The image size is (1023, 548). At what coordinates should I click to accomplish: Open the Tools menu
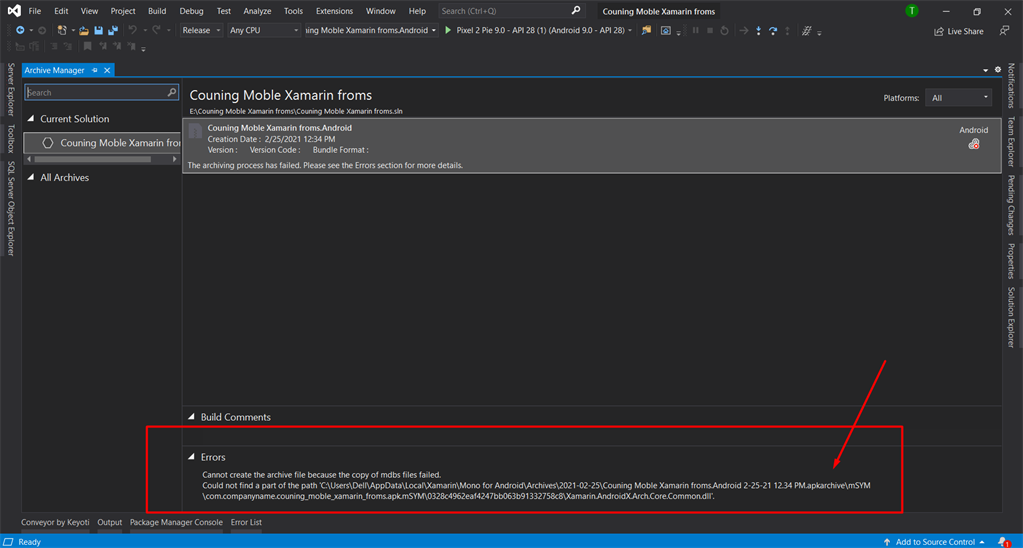pos(293,11)
